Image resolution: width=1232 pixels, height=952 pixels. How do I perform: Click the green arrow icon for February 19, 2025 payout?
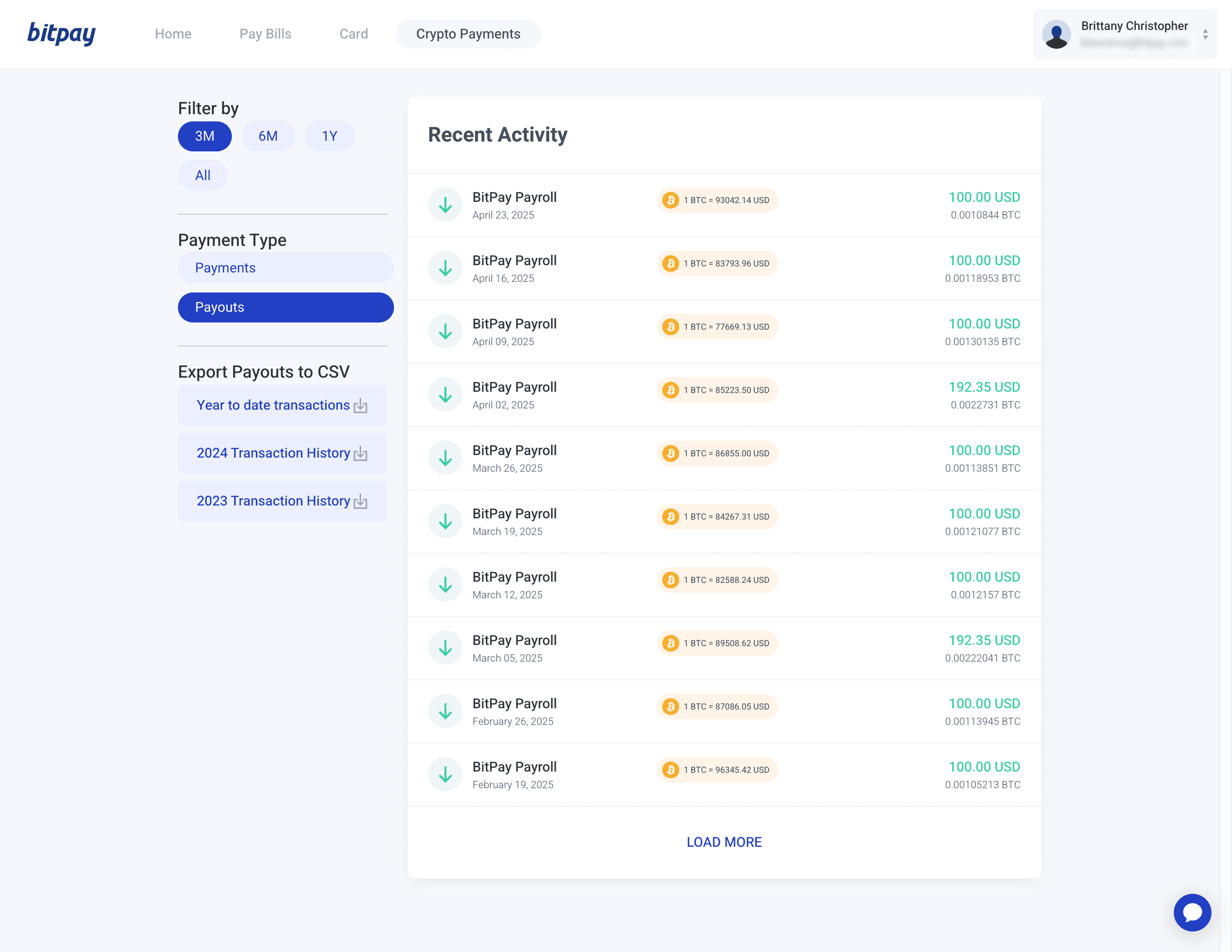[445, 773]
